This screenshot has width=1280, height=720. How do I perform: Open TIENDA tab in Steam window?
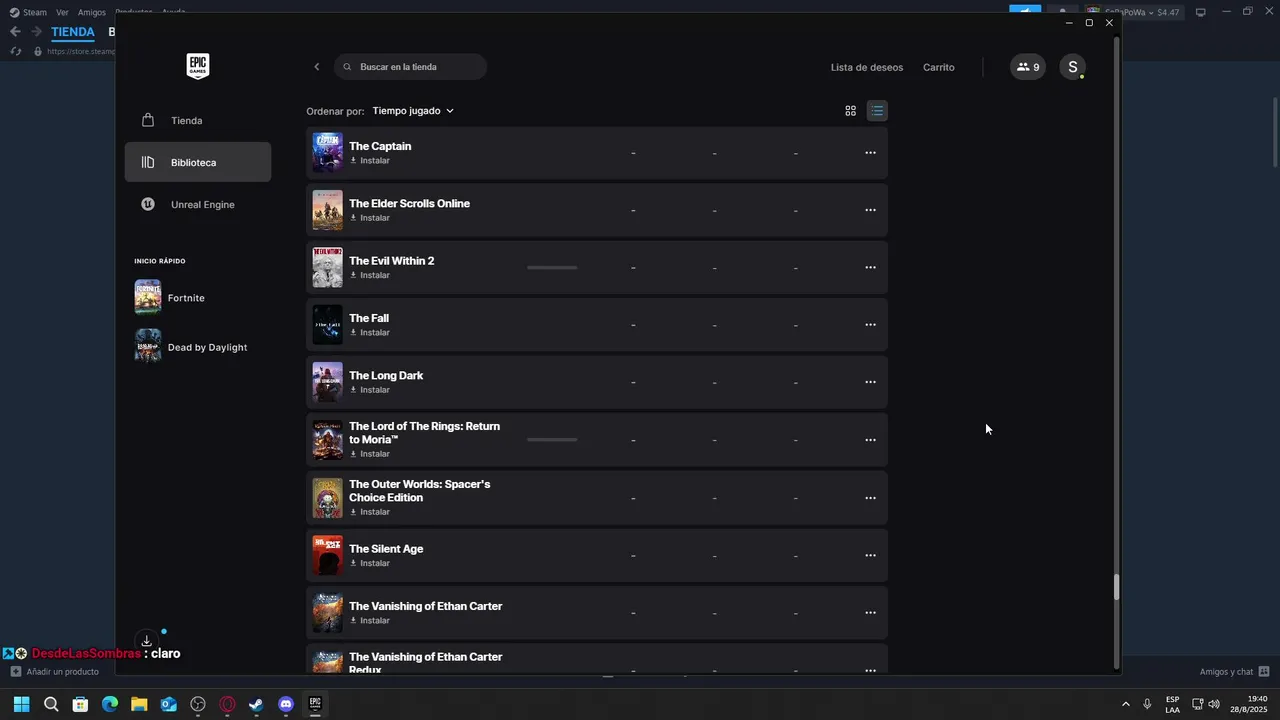(x=73, y=32)
